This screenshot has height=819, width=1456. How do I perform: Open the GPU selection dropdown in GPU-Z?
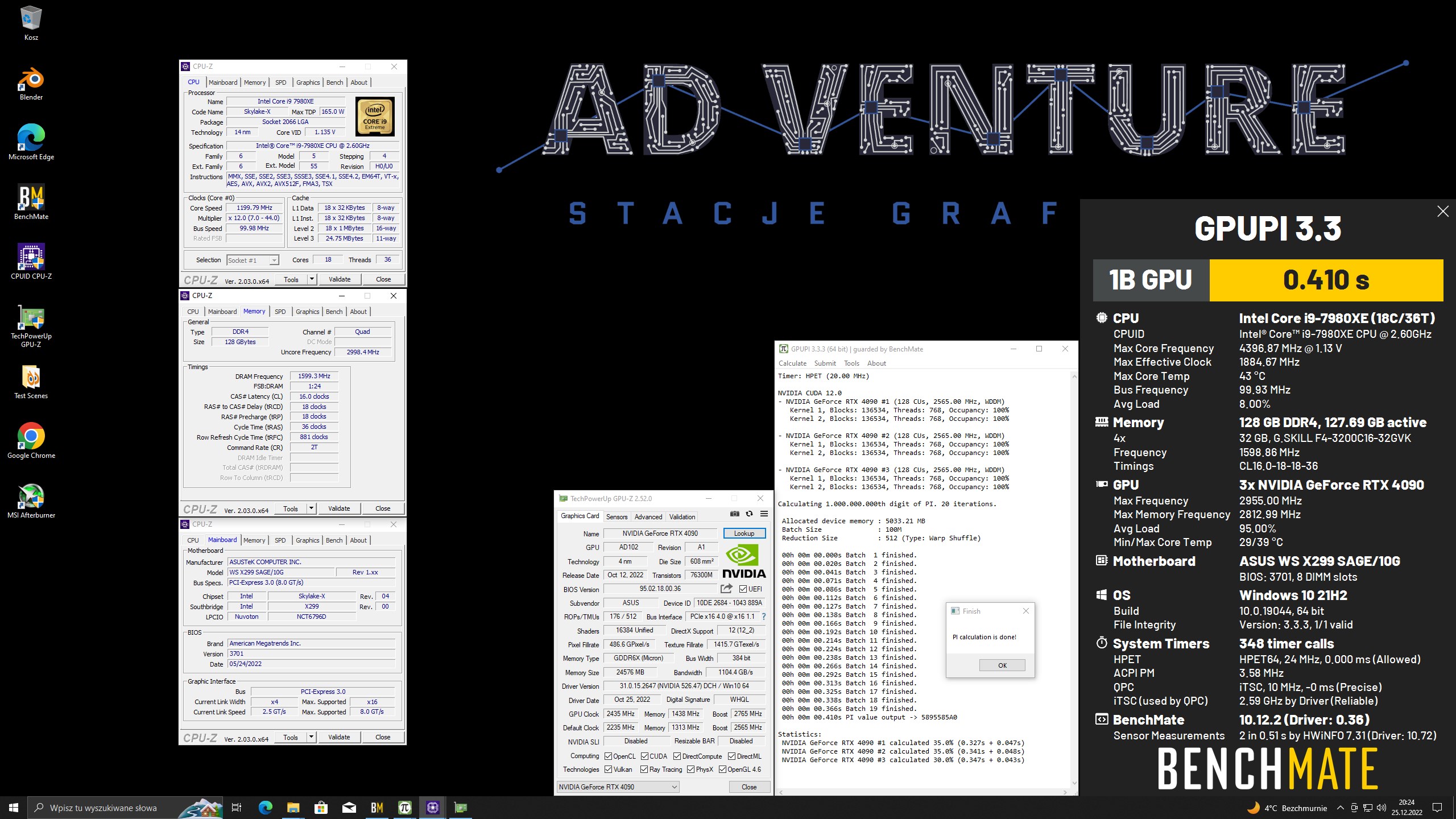pyautogui.click(x=618, y=787)
